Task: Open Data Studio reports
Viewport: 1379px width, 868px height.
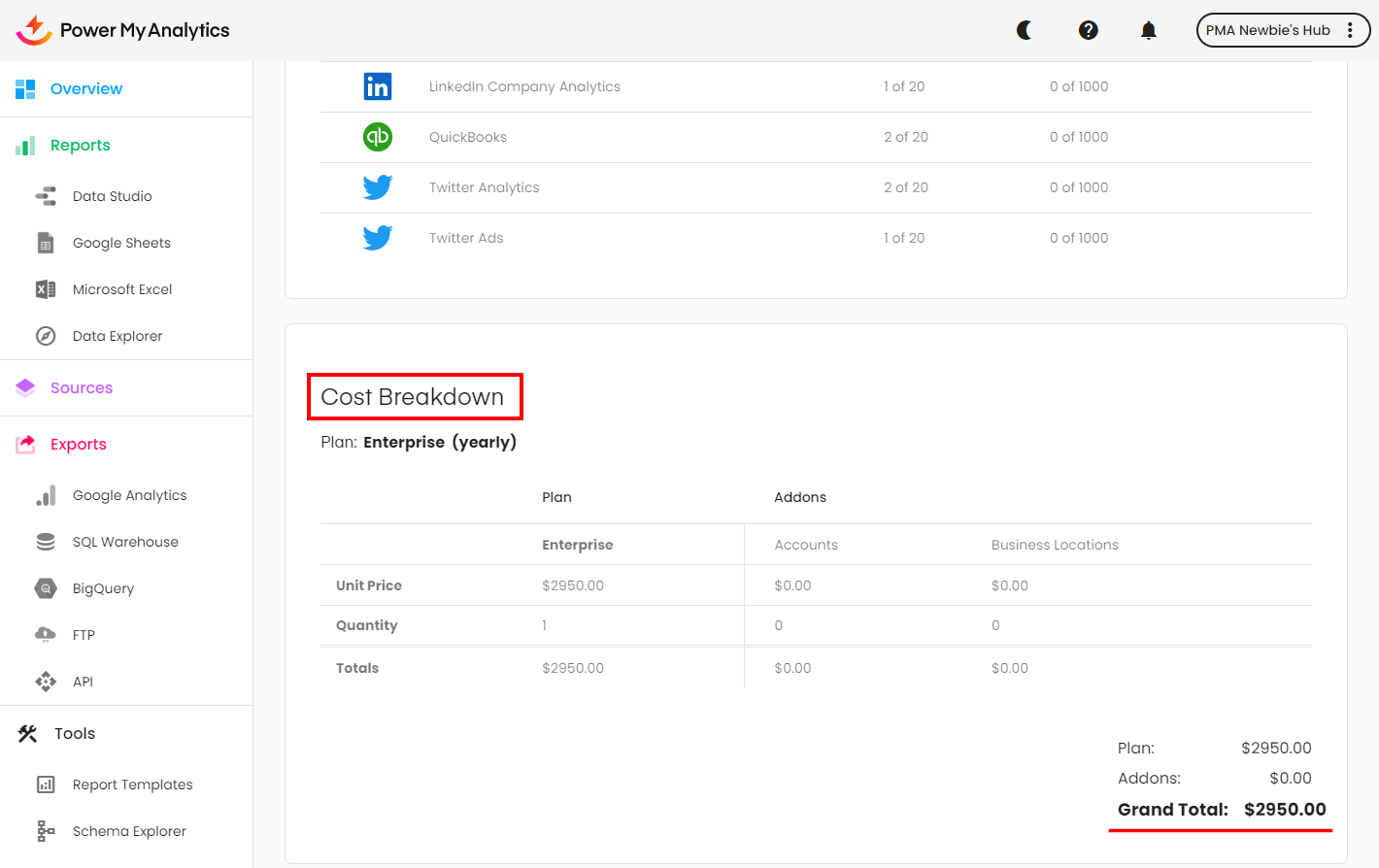Action: (112, 196)
